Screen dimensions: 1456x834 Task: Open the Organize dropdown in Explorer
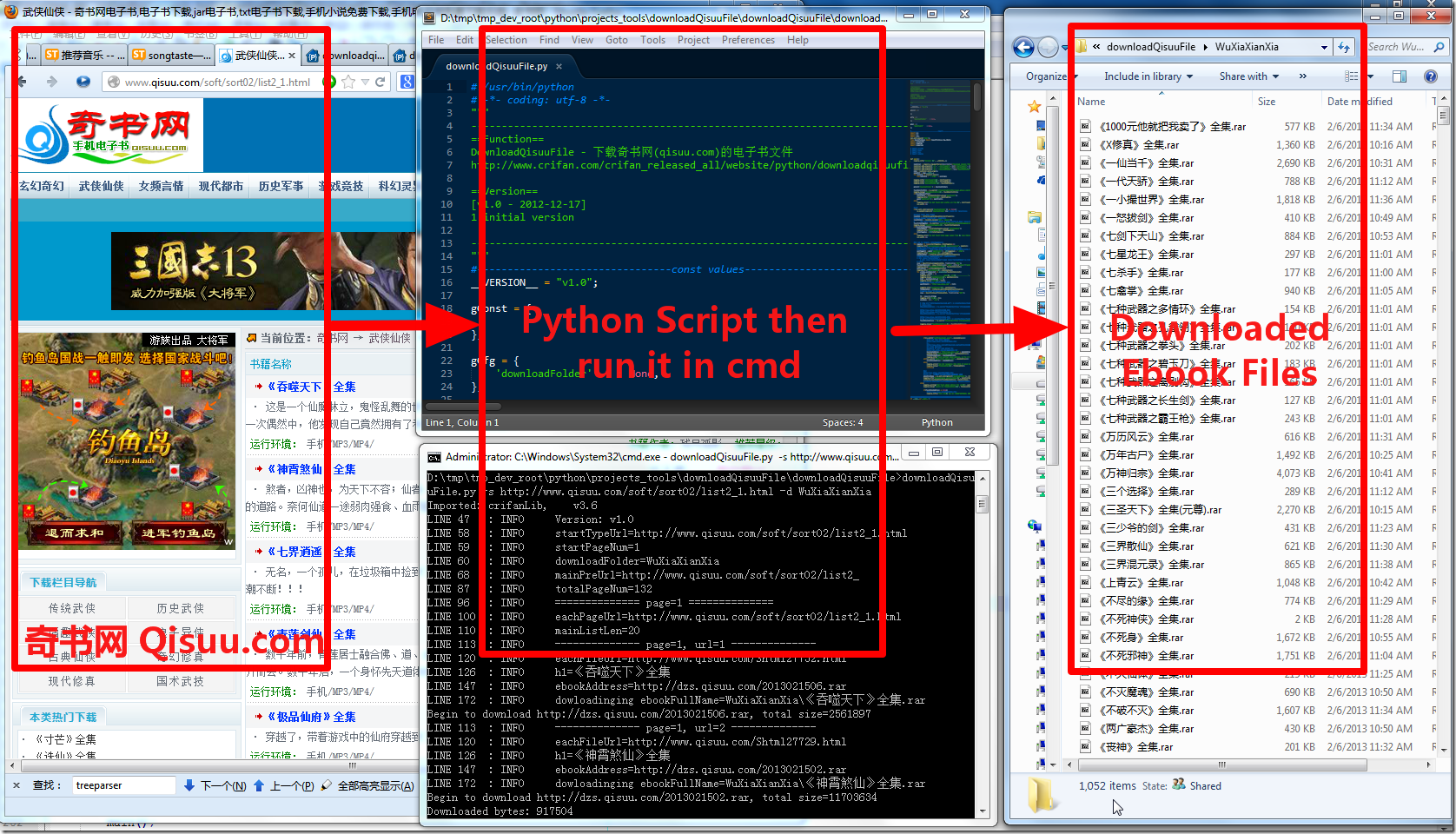click(1051, 76)
